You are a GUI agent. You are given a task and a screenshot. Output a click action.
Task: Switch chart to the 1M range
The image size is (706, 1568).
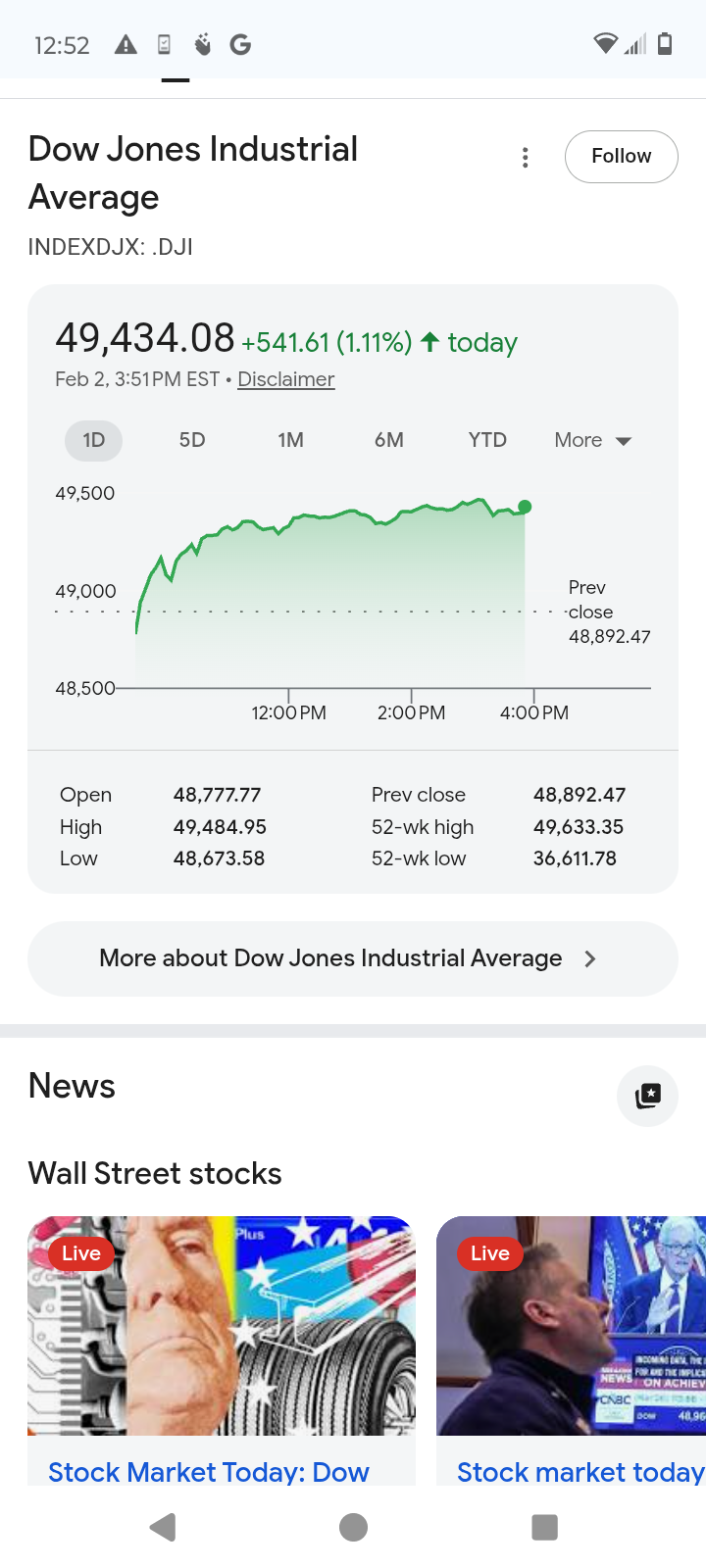[290, 440]
